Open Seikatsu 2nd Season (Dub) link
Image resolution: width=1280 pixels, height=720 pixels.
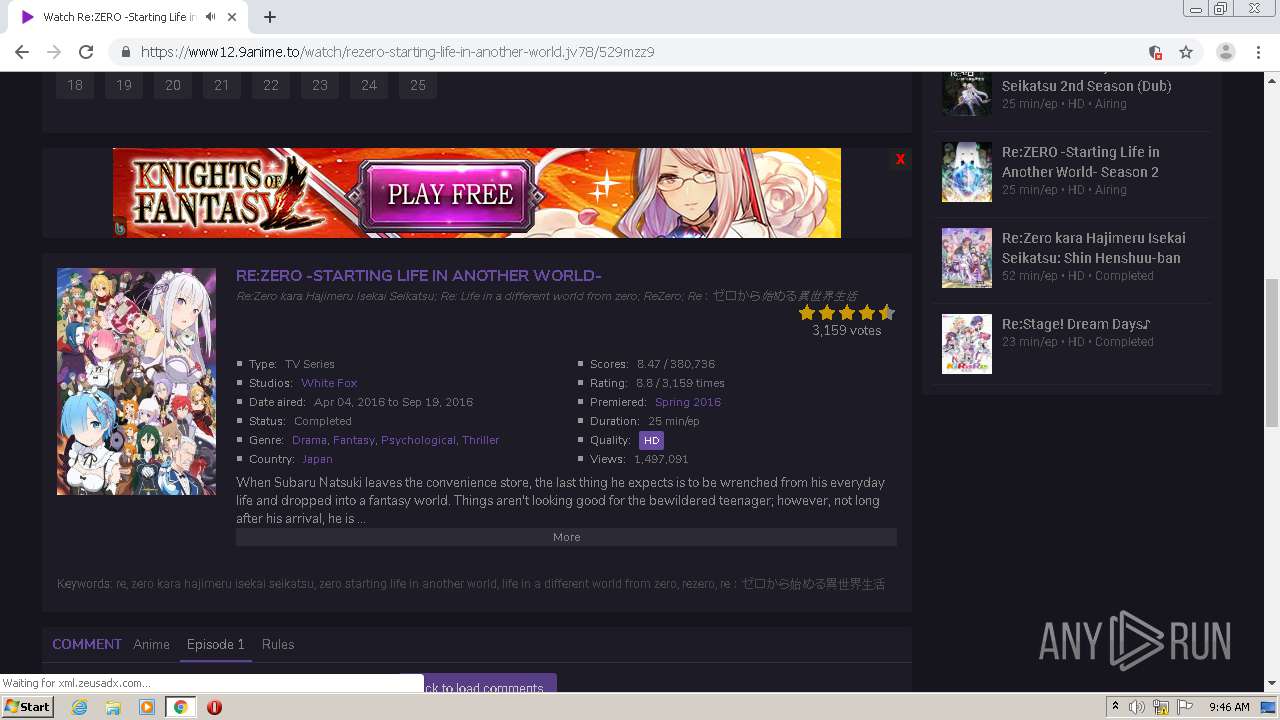click(x=1087, y=86)
